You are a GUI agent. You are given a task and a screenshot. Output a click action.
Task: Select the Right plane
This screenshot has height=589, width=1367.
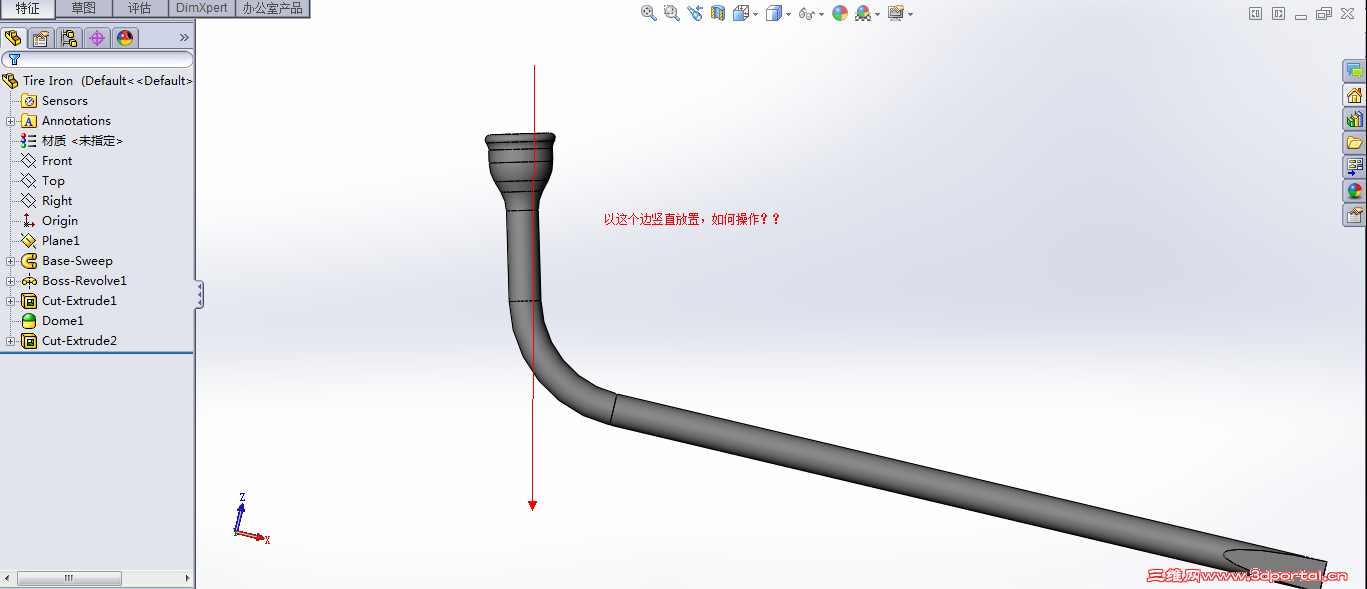coord(47,201)
